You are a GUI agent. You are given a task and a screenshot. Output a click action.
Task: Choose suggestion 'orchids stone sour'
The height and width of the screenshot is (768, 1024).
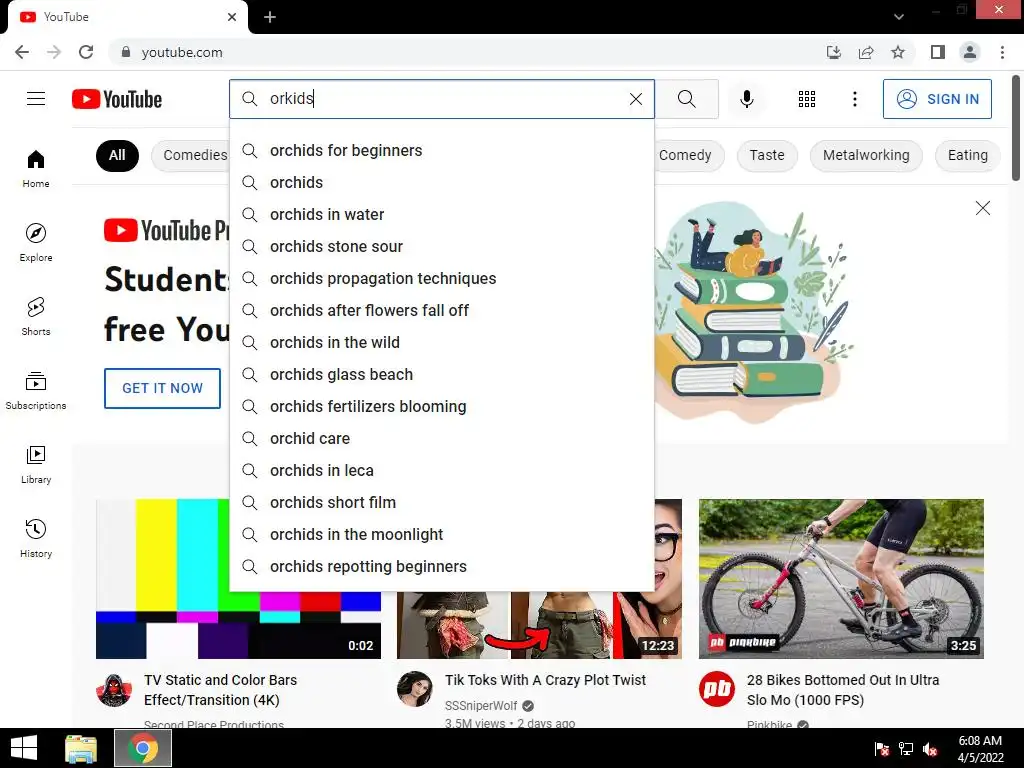(x=442, y=246)
